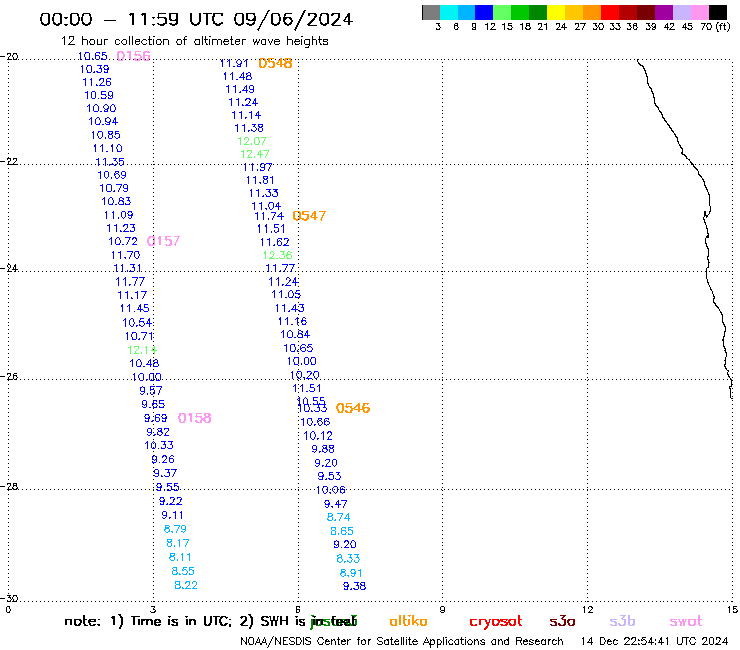Image resolution: width=740 pixels, height=650 pixels.
Task: Click the green wave height '12.07'
Action: point(252,141)
